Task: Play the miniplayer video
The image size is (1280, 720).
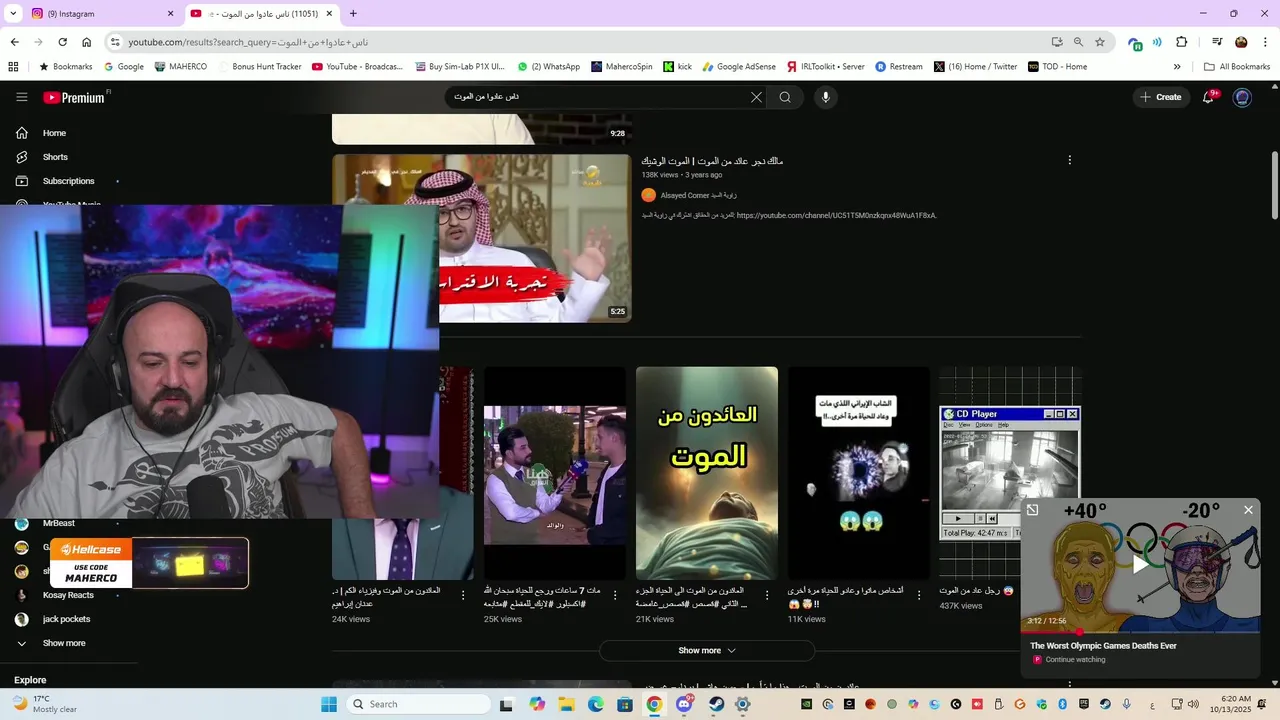Action: 1140,565
